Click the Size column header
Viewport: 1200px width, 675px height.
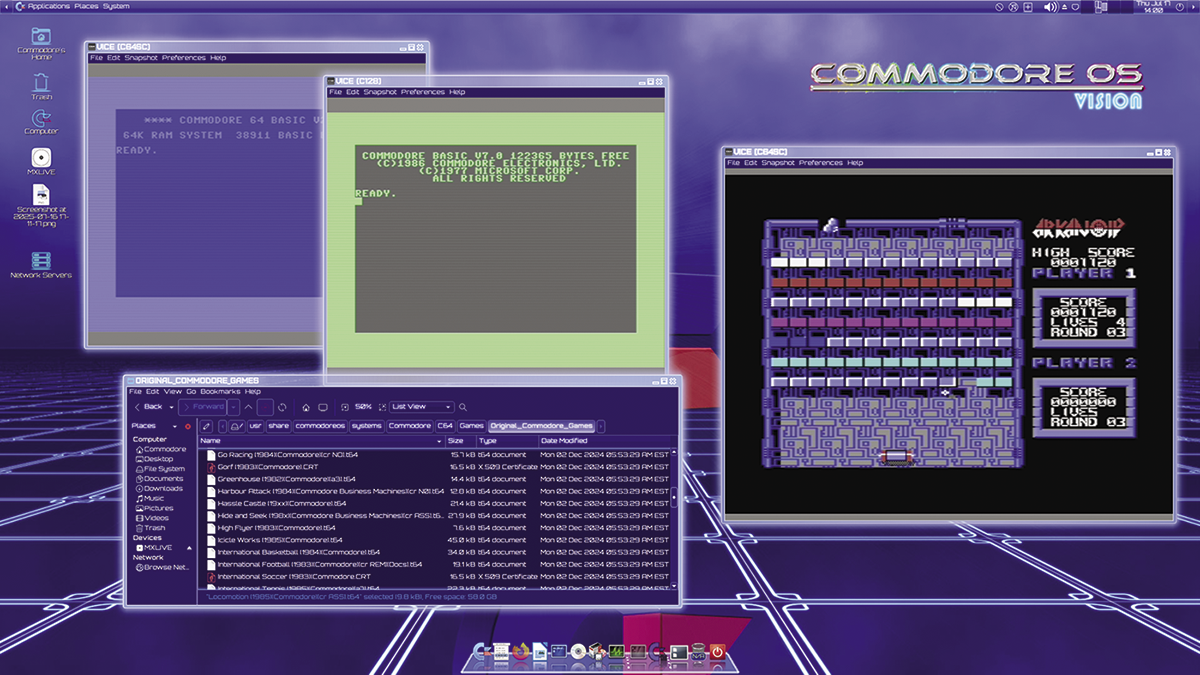[x=459, y=441]
